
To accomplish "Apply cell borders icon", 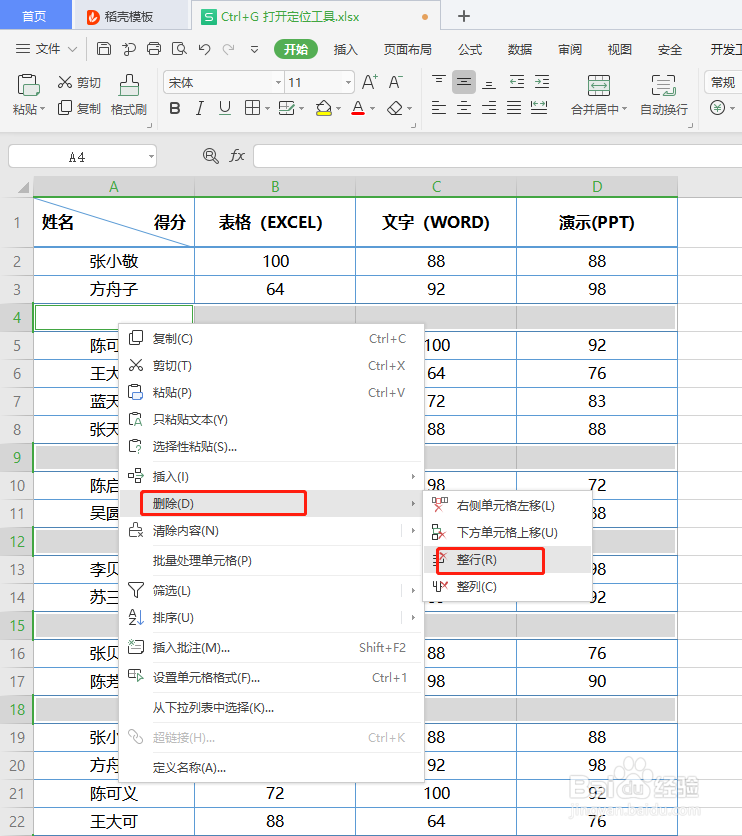I will (x=252, y=109).
